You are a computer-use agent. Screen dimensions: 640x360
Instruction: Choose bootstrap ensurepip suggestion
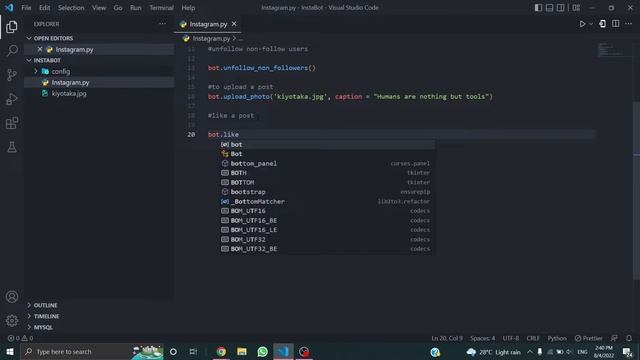pyautogui.click(x=327, y=192)
